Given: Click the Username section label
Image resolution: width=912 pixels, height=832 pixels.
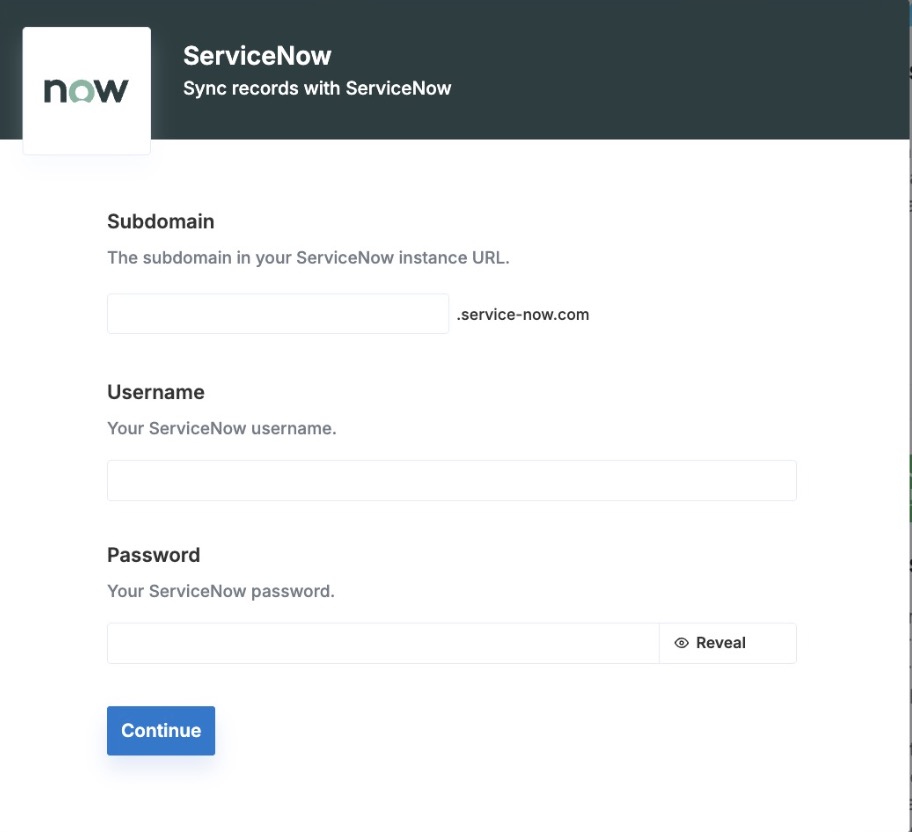Looking at the screenshot, I should click(156, 392).
